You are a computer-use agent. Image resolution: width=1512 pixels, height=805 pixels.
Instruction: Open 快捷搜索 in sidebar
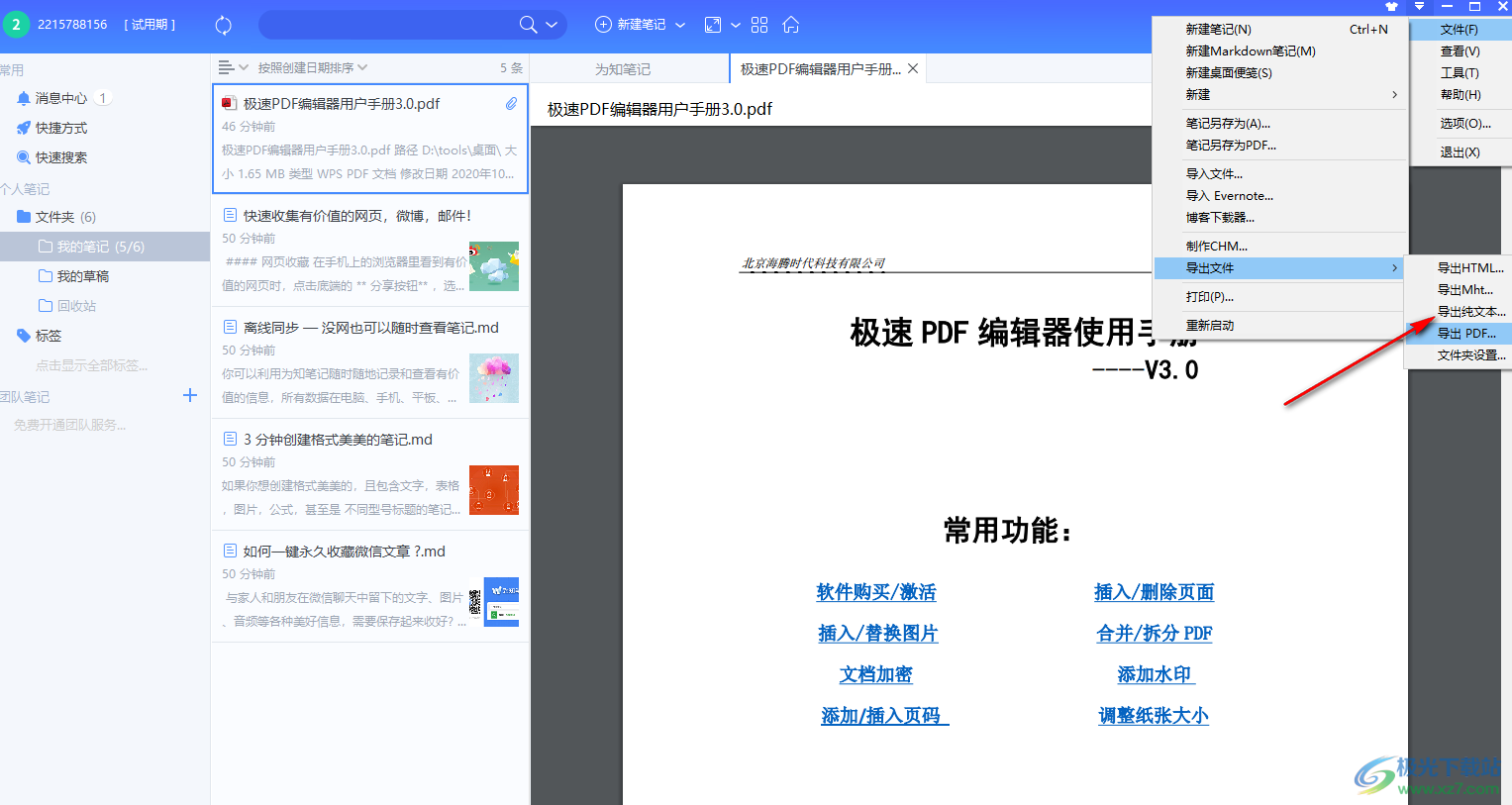61,157
